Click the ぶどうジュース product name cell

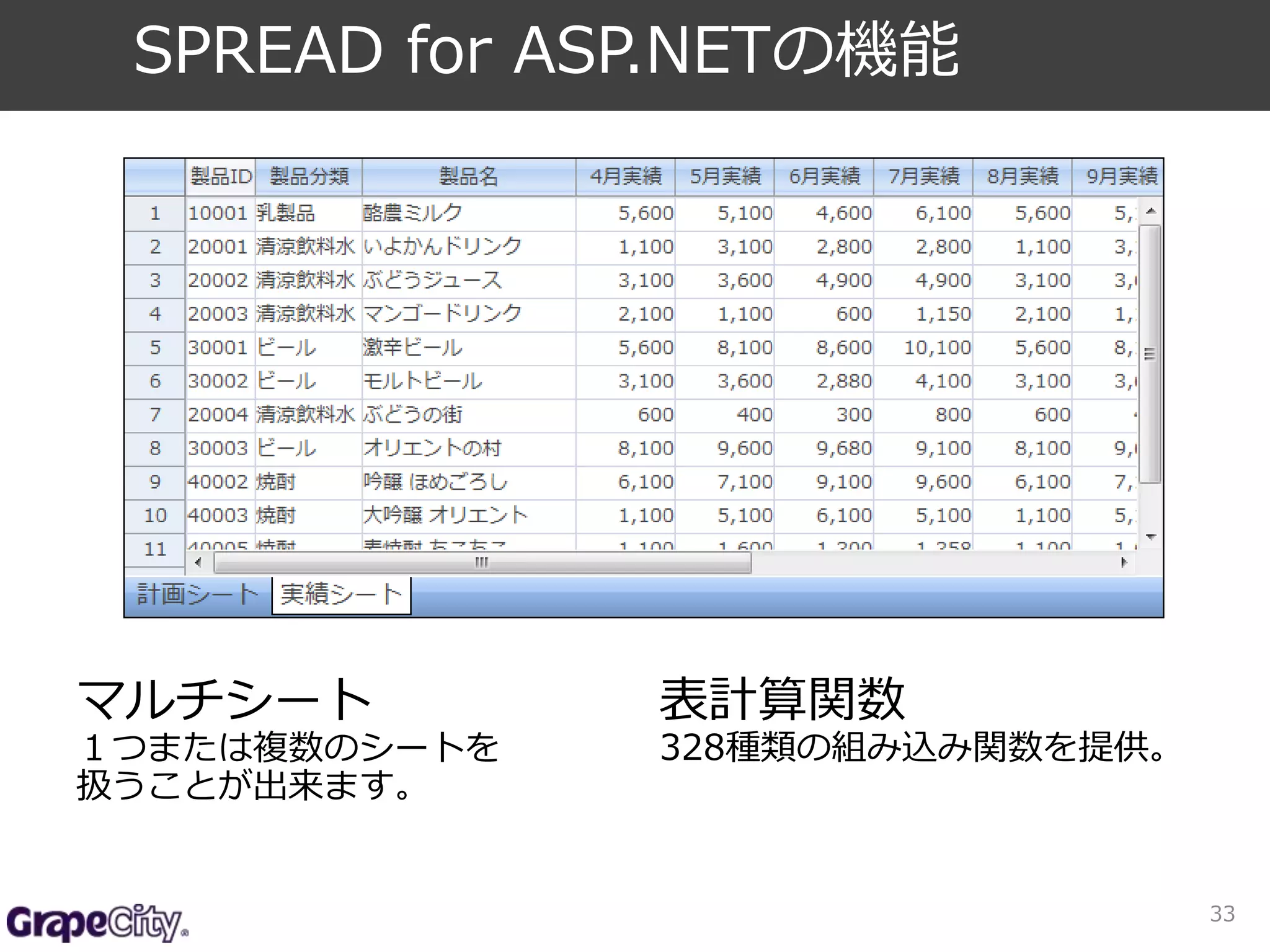pos(469,281)
